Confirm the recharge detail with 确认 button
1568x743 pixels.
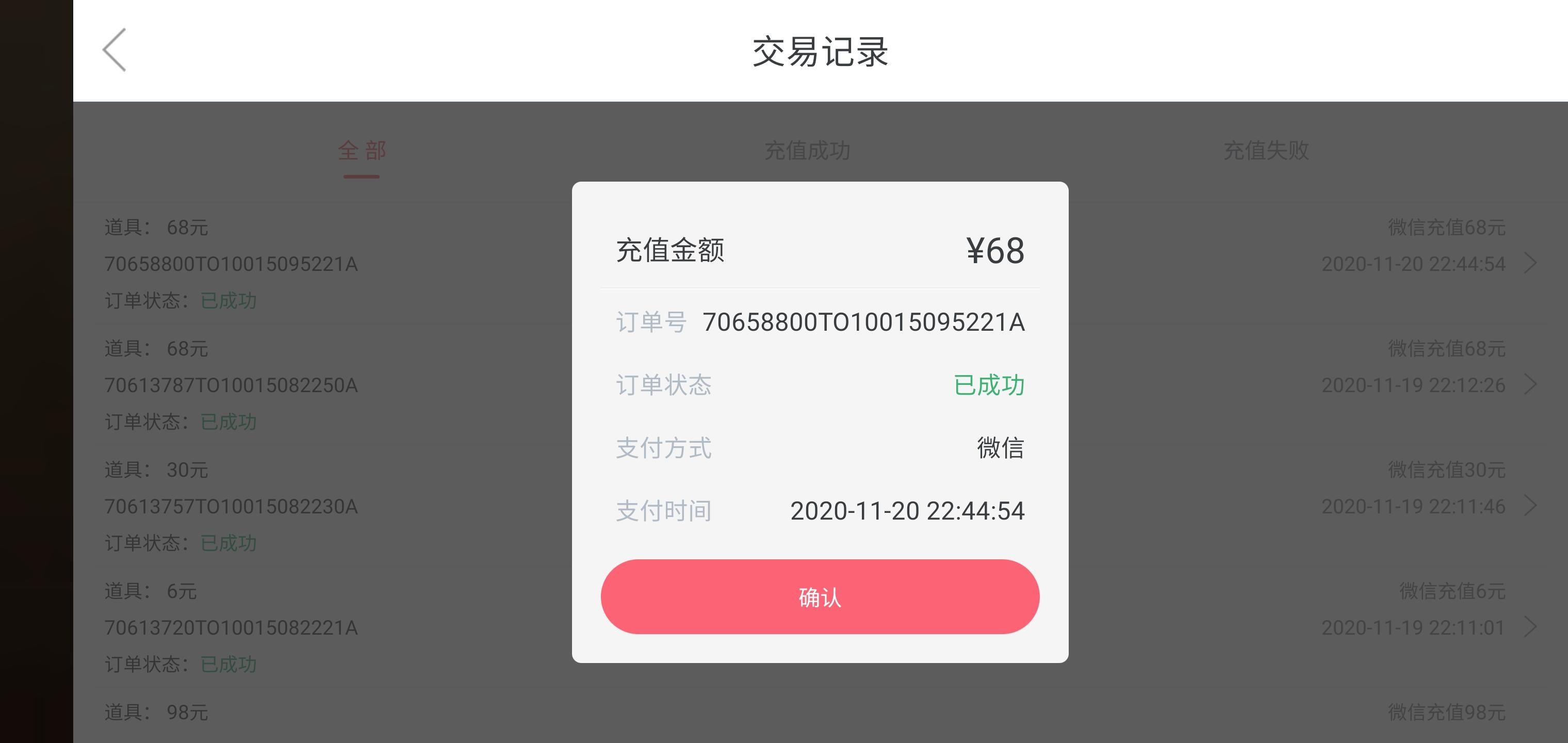(820, 597)
